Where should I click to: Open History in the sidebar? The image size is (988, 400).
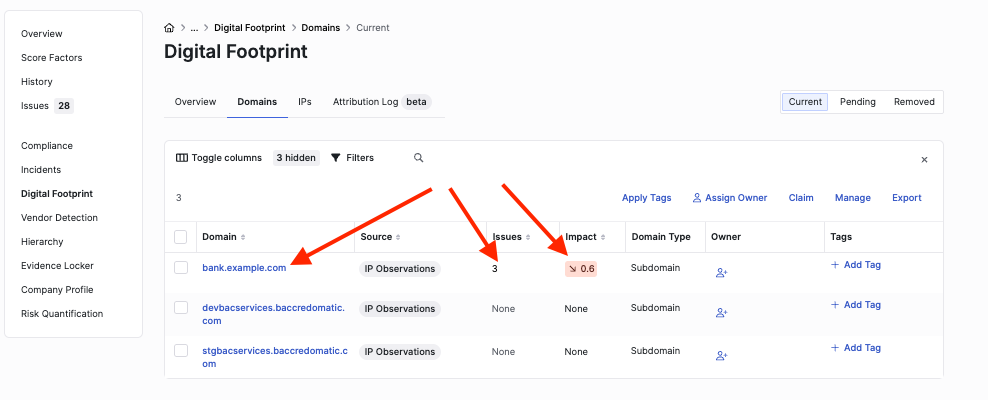pos(37,81)
